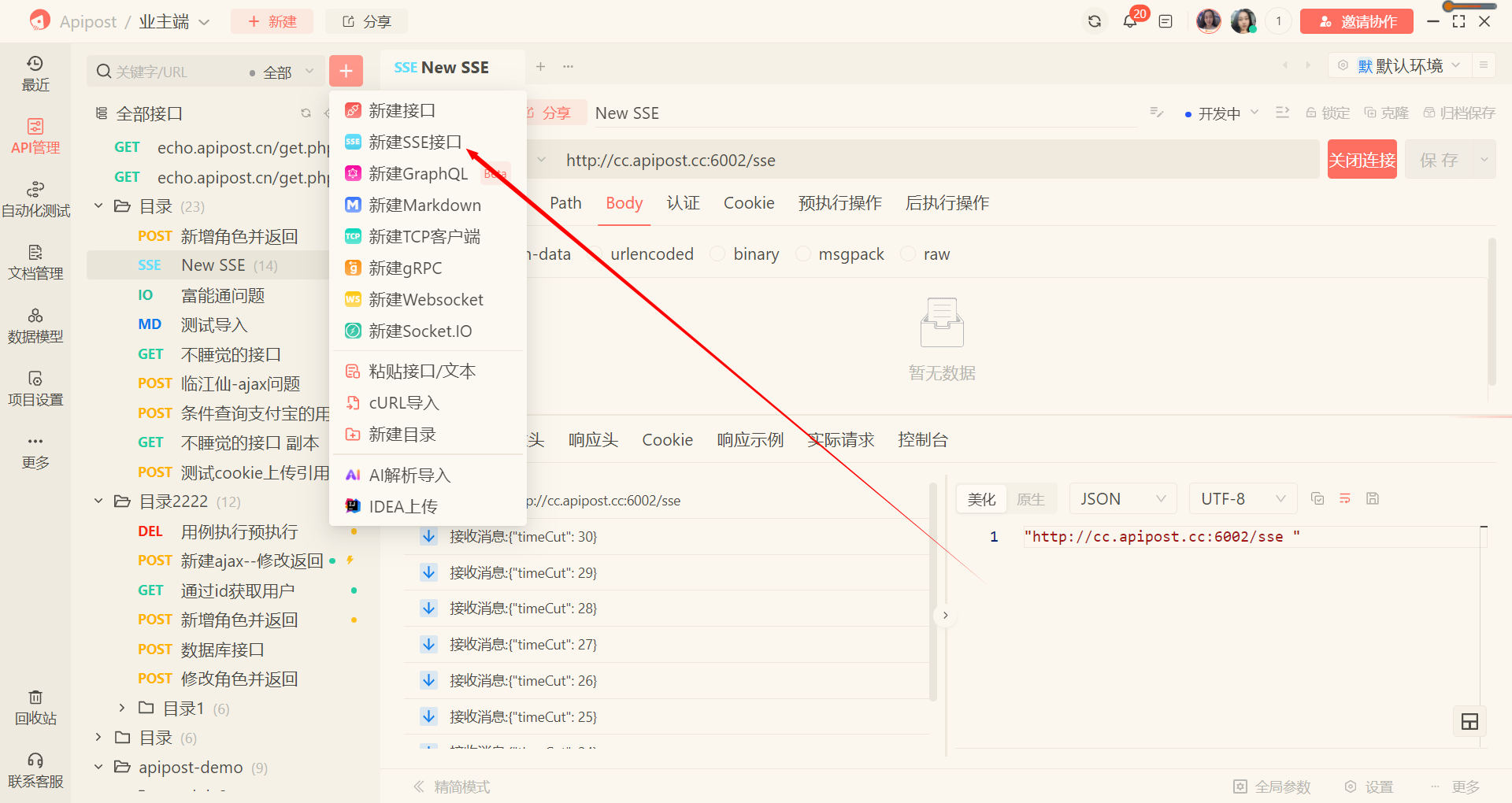The height and width of the screenshot is (803, 1512).
Task: Clone the interface with 克隆
Action: [1386, 113]
